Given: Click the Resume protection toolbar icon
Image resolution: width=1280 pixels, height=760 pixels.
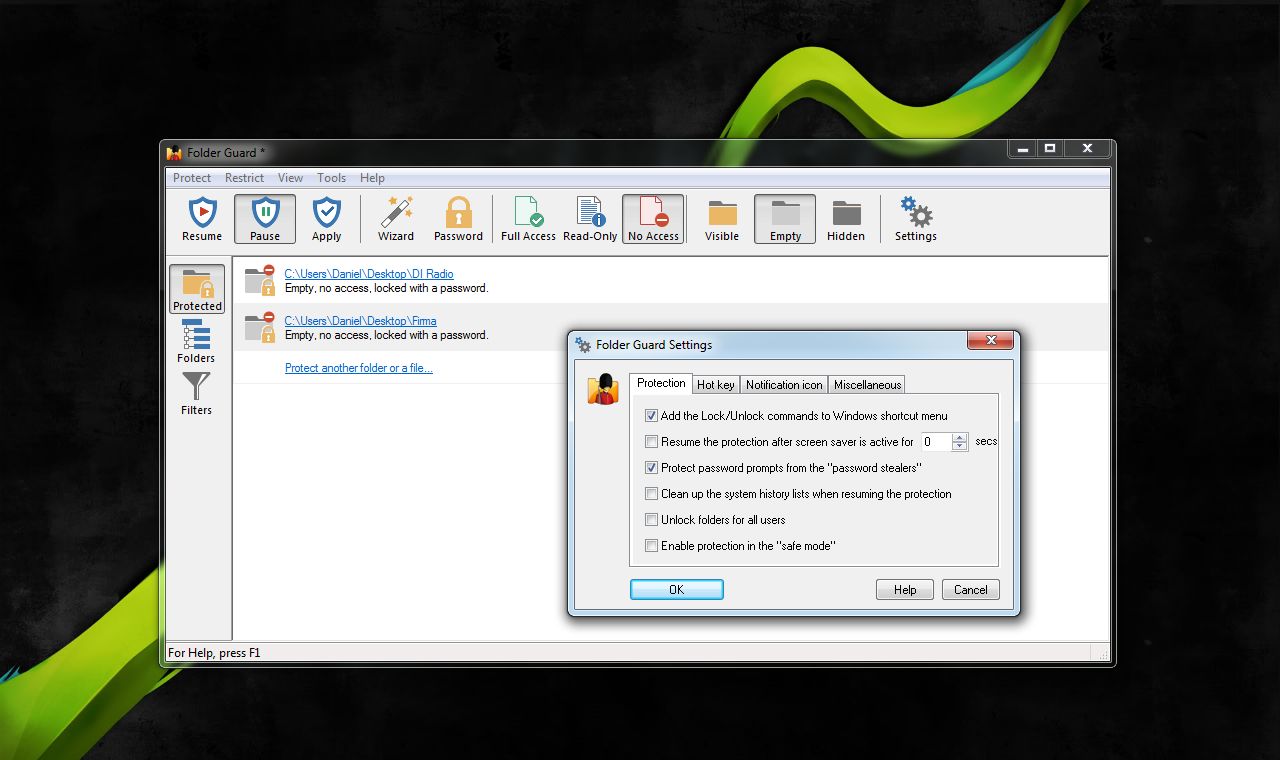Looking at the screenshot, I should pos(202,219).
